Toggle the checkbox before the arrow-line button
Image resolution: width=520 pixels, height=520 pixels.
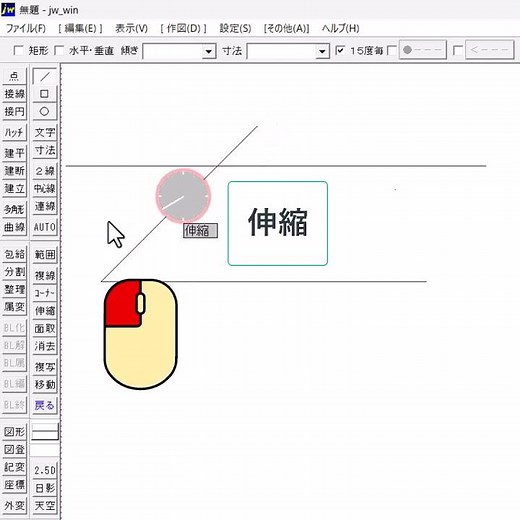[x=458, y=51]
